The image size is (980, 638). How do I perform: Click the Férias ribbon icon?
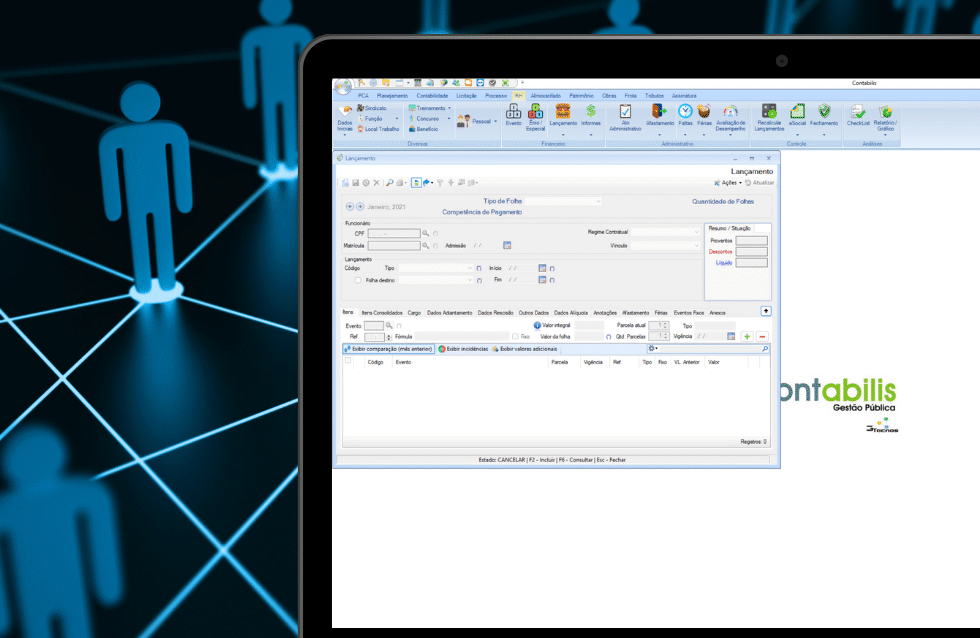704,112
